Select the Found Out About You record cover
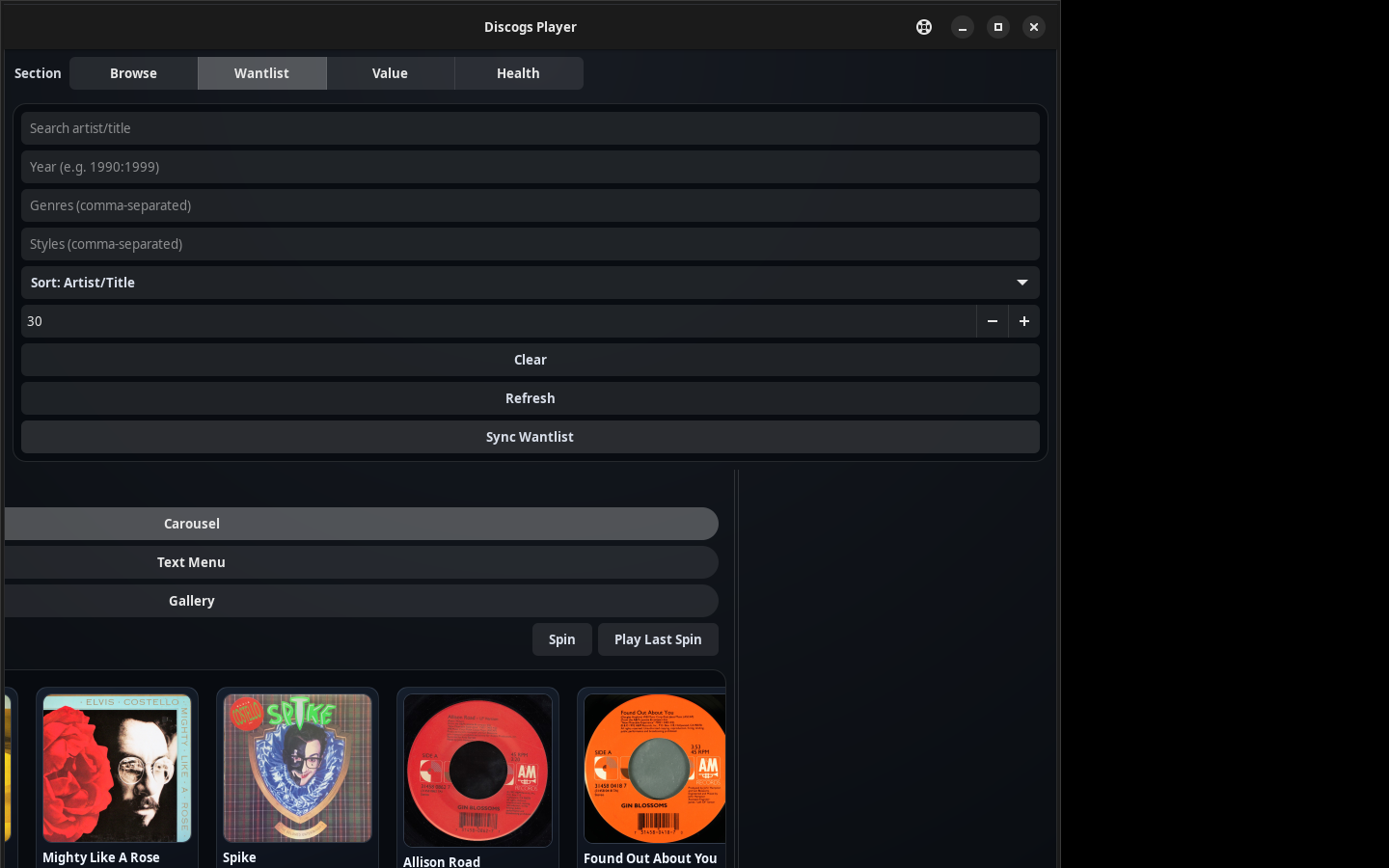The image size is (1389, 868). 655,769
